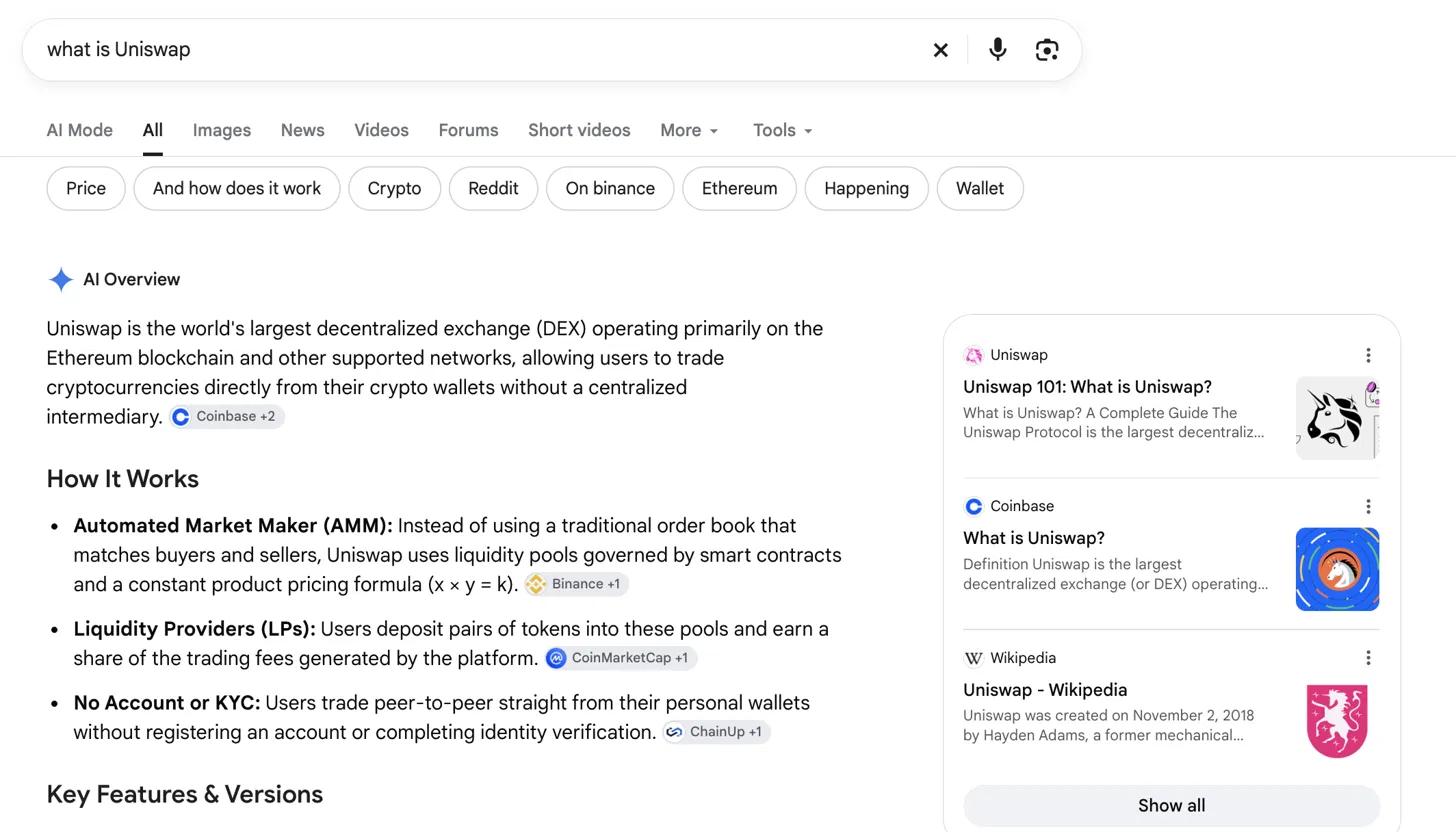
Task: Click the AI Overview sparkle icon
Action: (x=61, y=280)
